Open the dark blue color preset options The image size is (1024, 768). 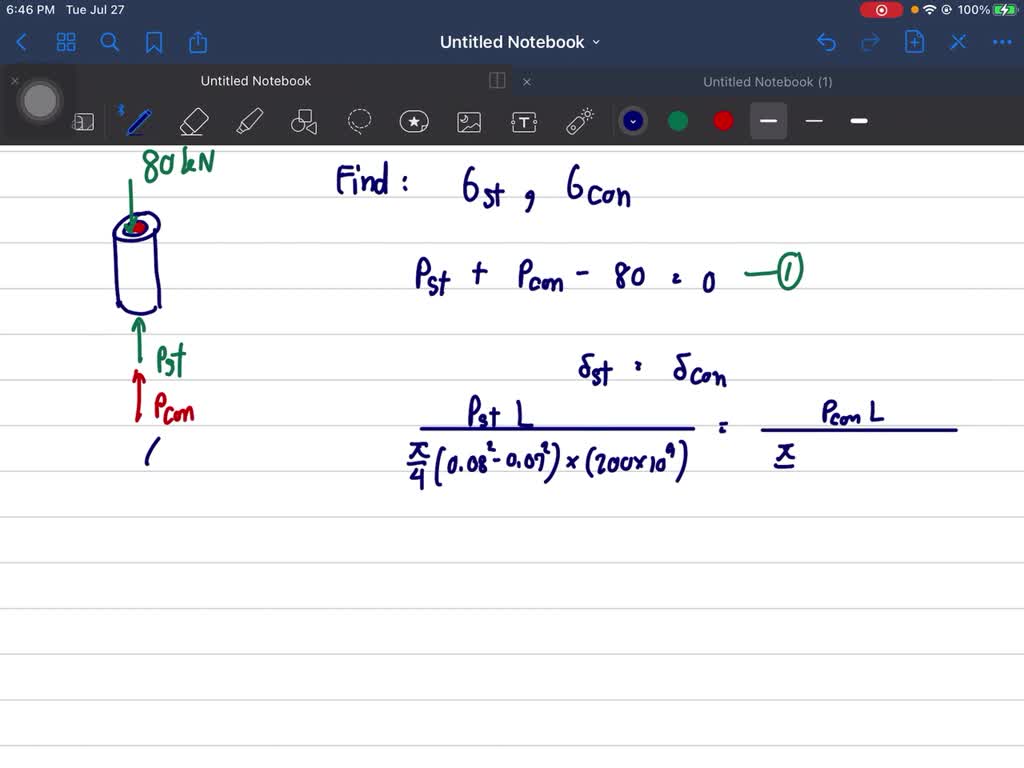(633, 121)
